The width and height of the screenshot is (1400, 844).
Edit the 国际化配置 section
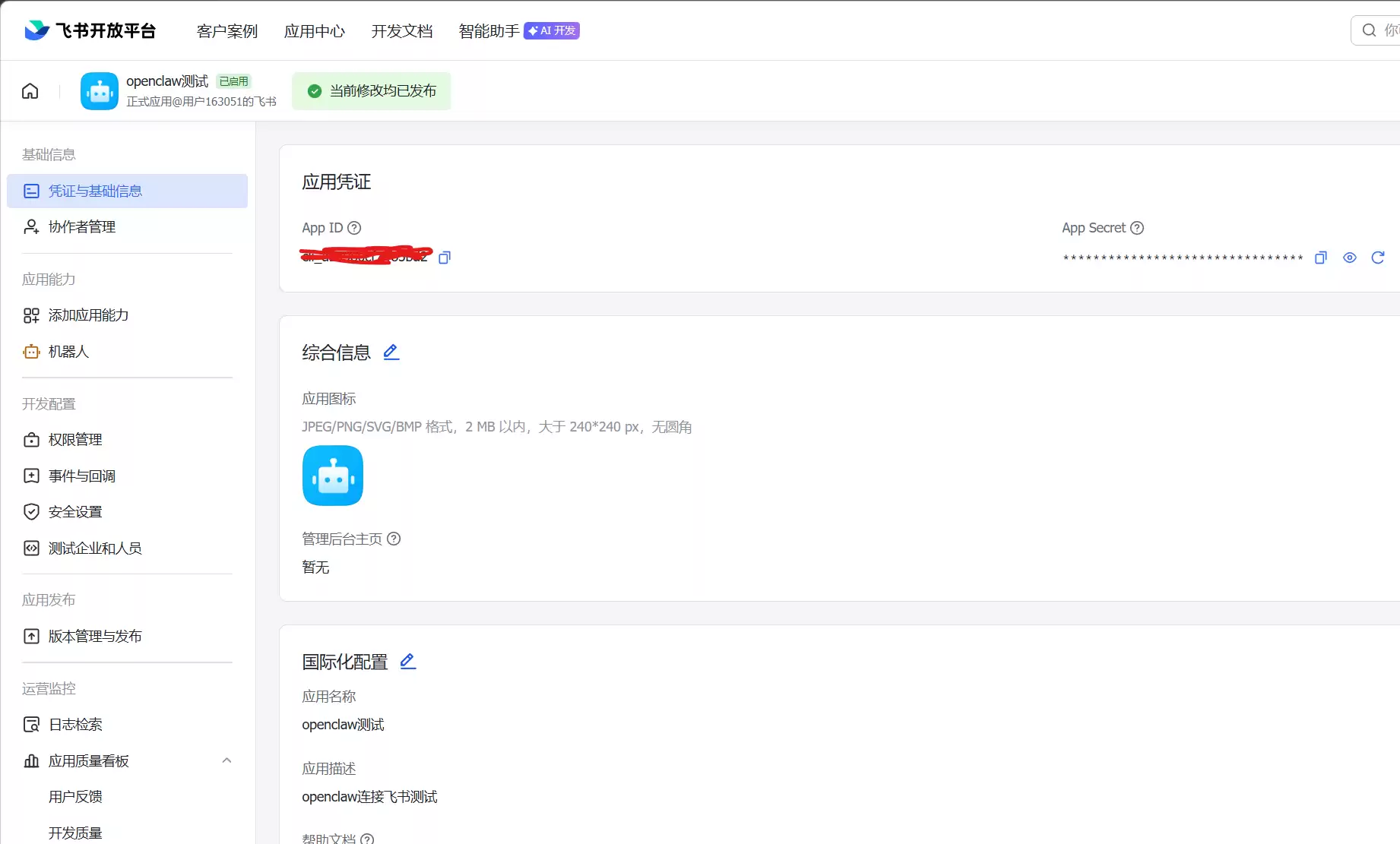408,661
